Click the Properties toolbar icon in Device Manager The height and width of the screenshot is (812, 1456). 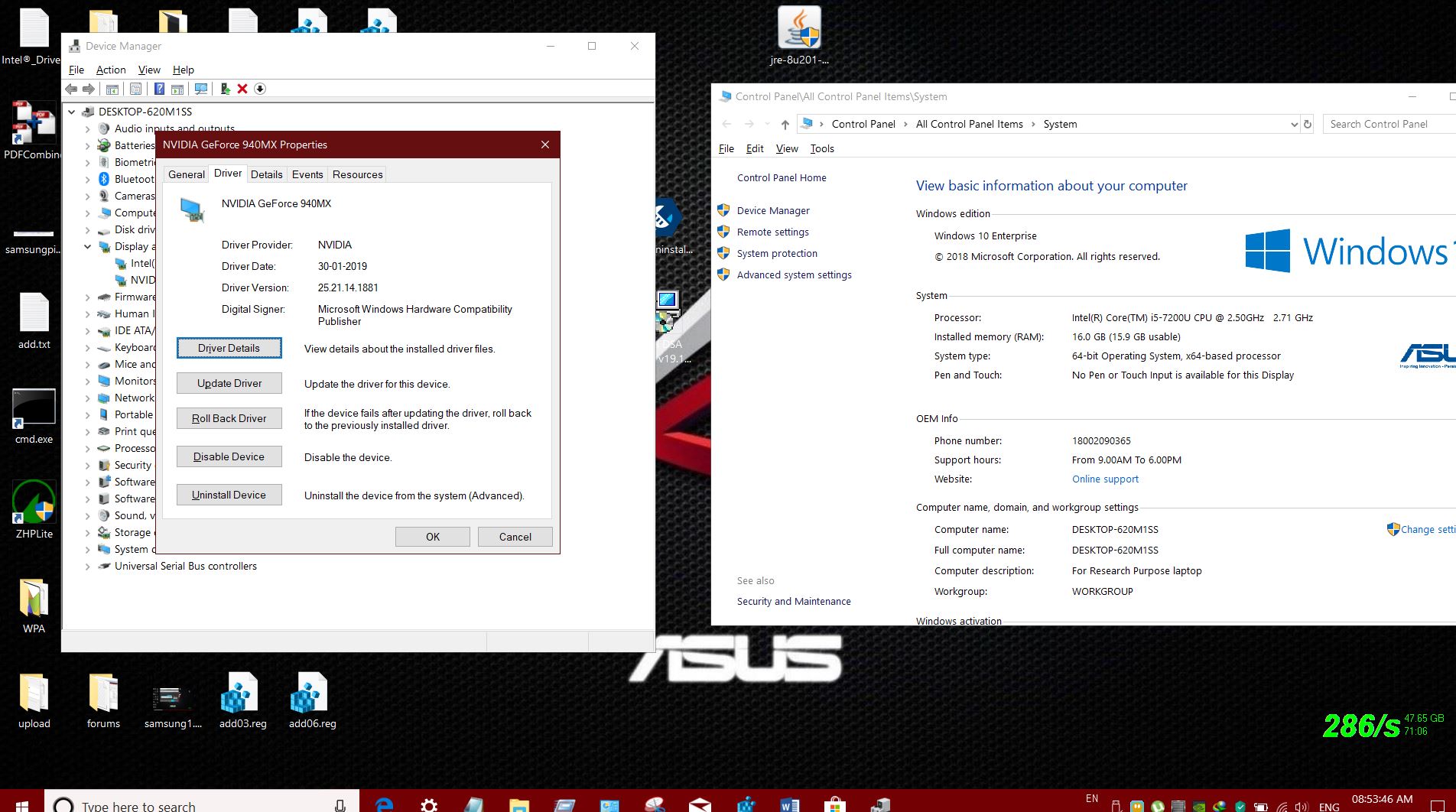135,89
